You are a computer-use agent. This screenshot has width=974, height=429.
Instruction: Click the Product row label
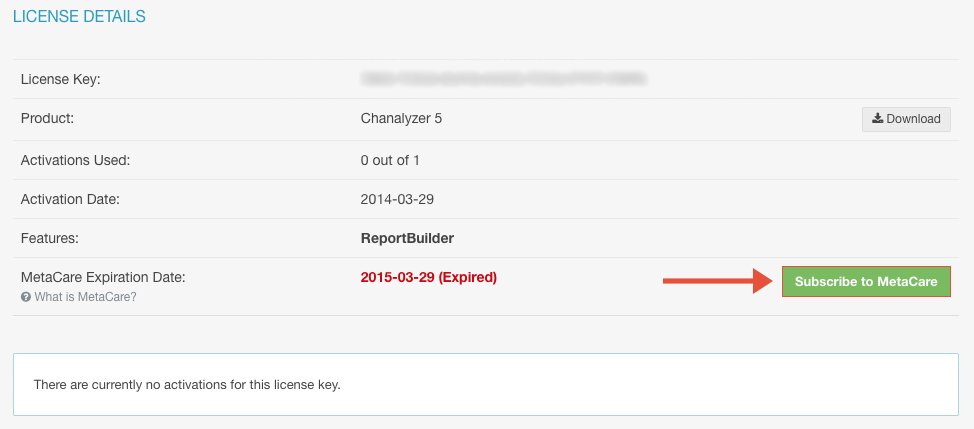47,119
